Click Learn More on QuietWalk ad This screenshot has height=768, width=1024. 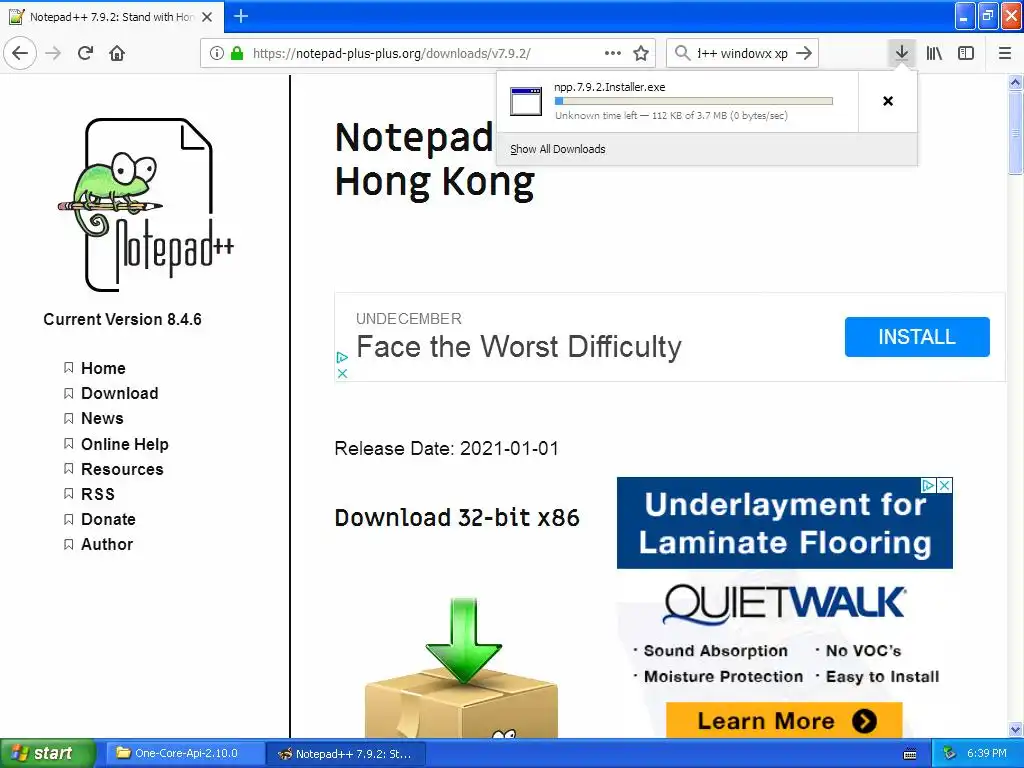tap(784, 721)
